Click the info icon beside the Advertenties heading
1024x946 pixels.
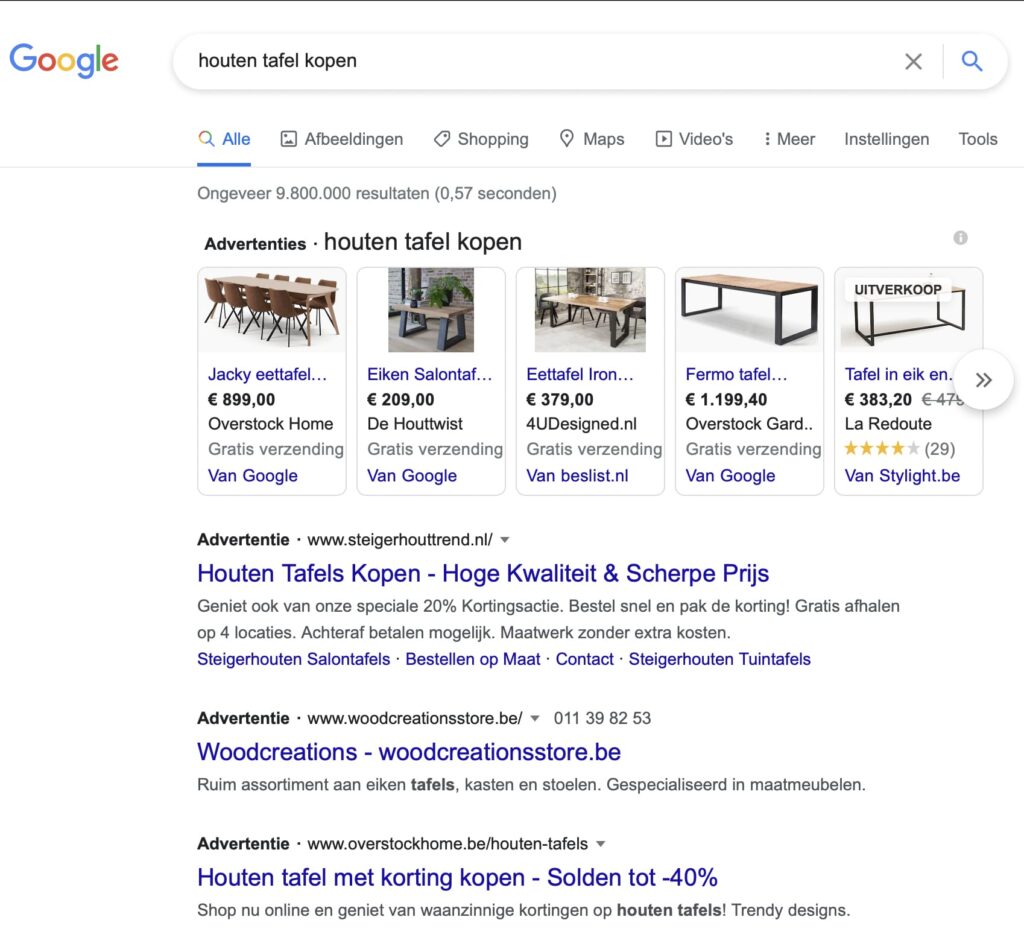coord(960,238)
